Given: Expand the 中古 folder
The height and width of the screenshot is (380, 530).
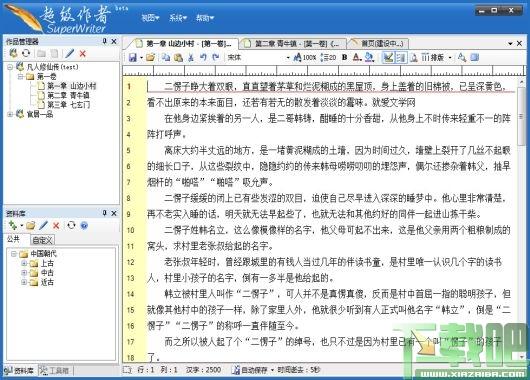Looking at the screenshot, I should (x=24, y=272).
